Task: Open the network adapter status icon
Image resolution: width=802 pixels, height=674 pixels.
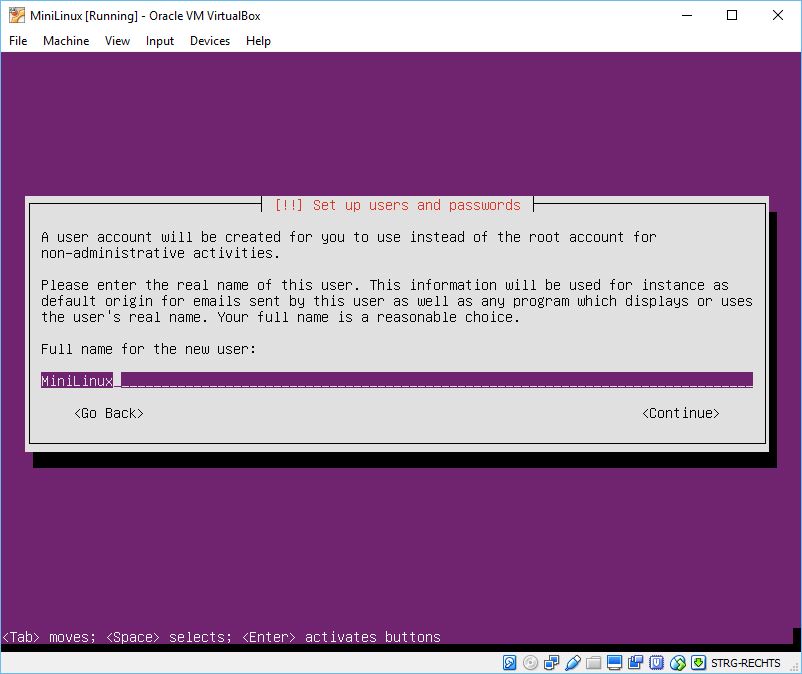Action: point(551,662)
